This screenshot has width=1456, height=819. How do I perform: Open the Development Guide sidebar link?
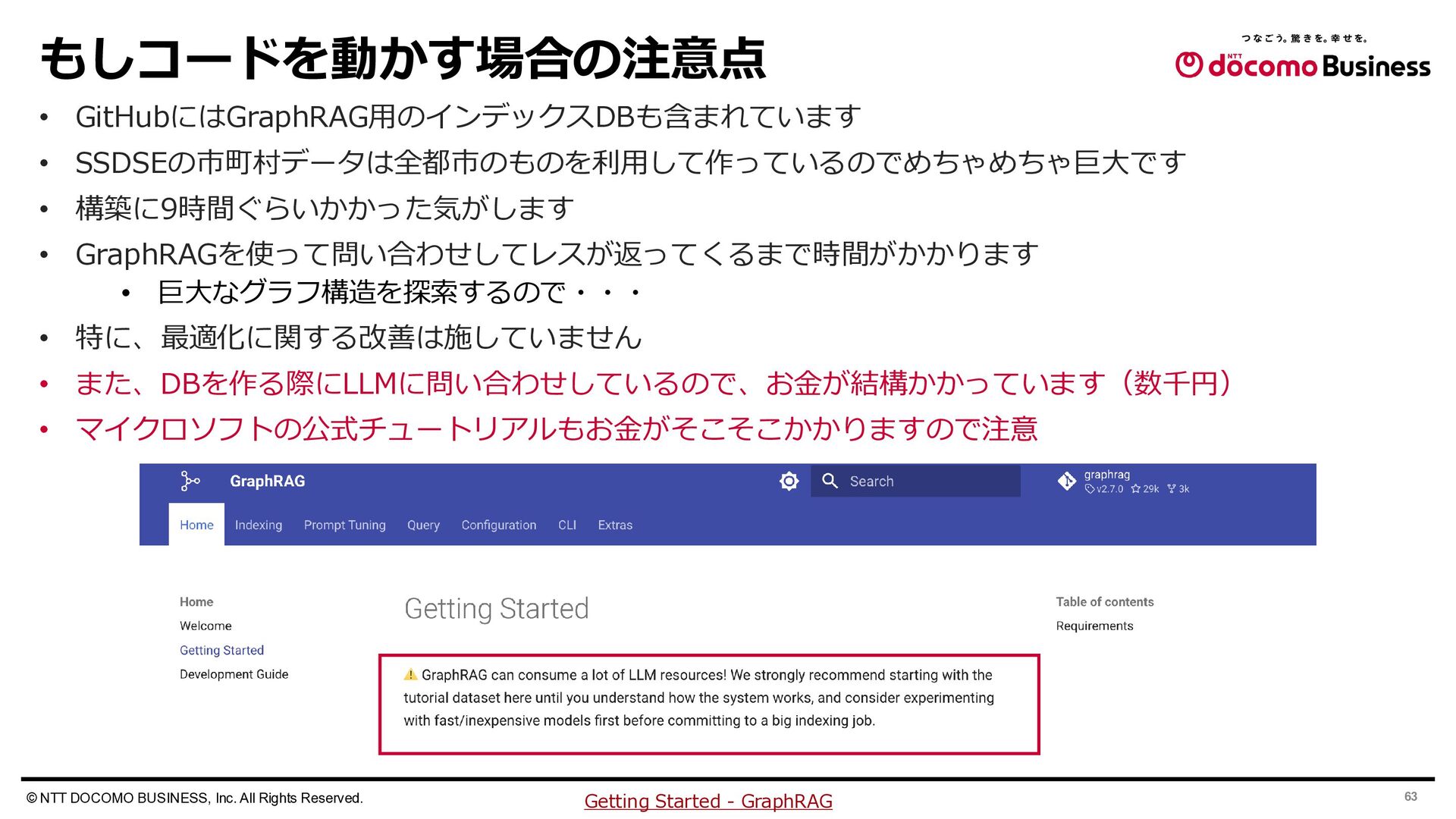click(x=234, y=674)
